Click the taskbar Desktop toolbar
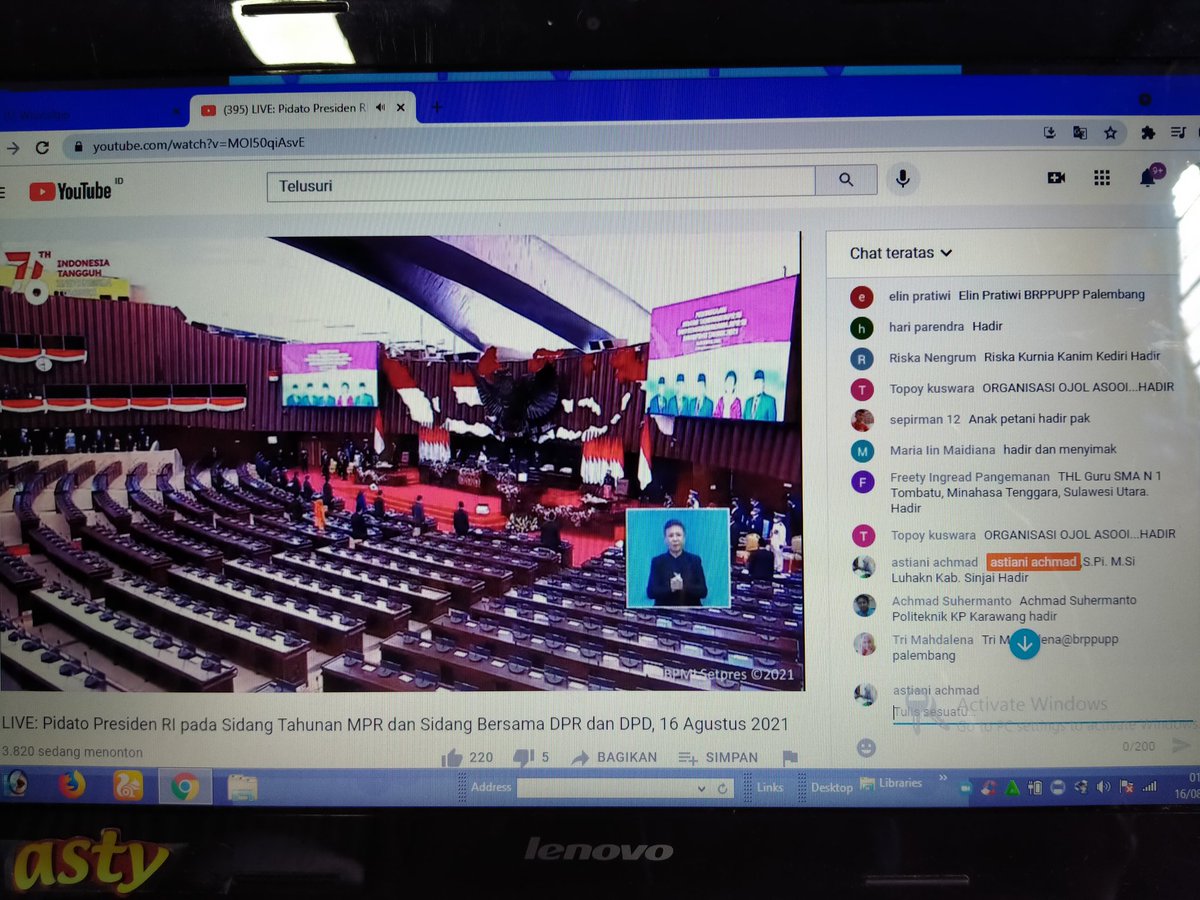Image resolution: width=1200 pixels, height=900 pixels. pyautogui.click(x=831, y=787)
